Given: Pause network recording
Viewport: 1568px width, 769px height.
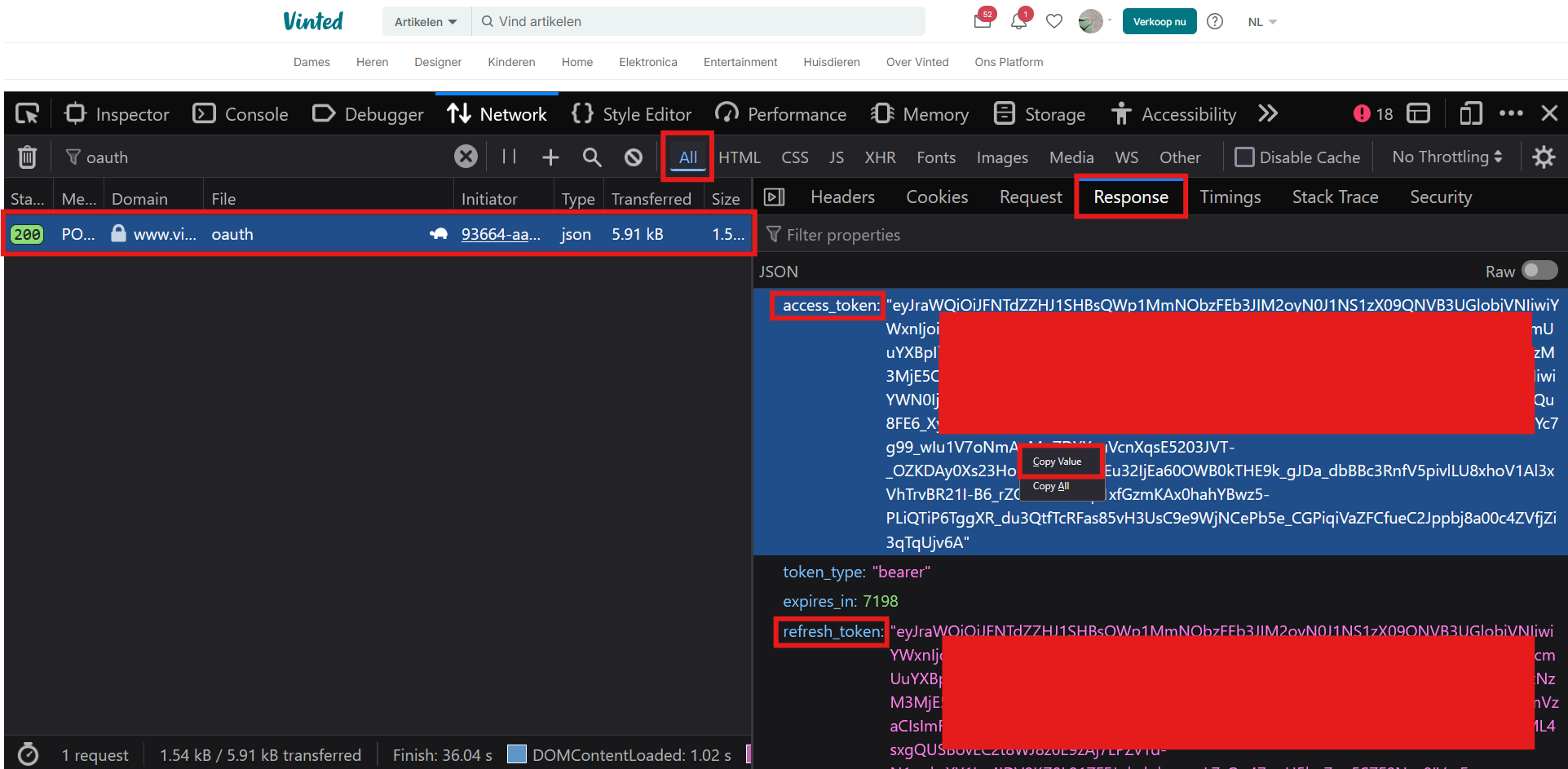Looking at the screenshot, I should (510, 156).
